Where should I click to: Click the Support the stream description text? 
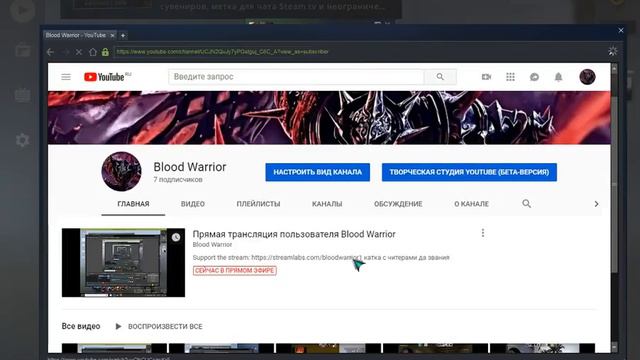[x=321, y=258]
